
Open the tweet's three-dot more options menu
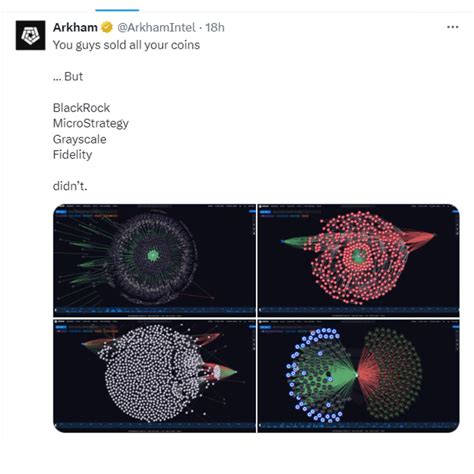(x=452, y=27)
